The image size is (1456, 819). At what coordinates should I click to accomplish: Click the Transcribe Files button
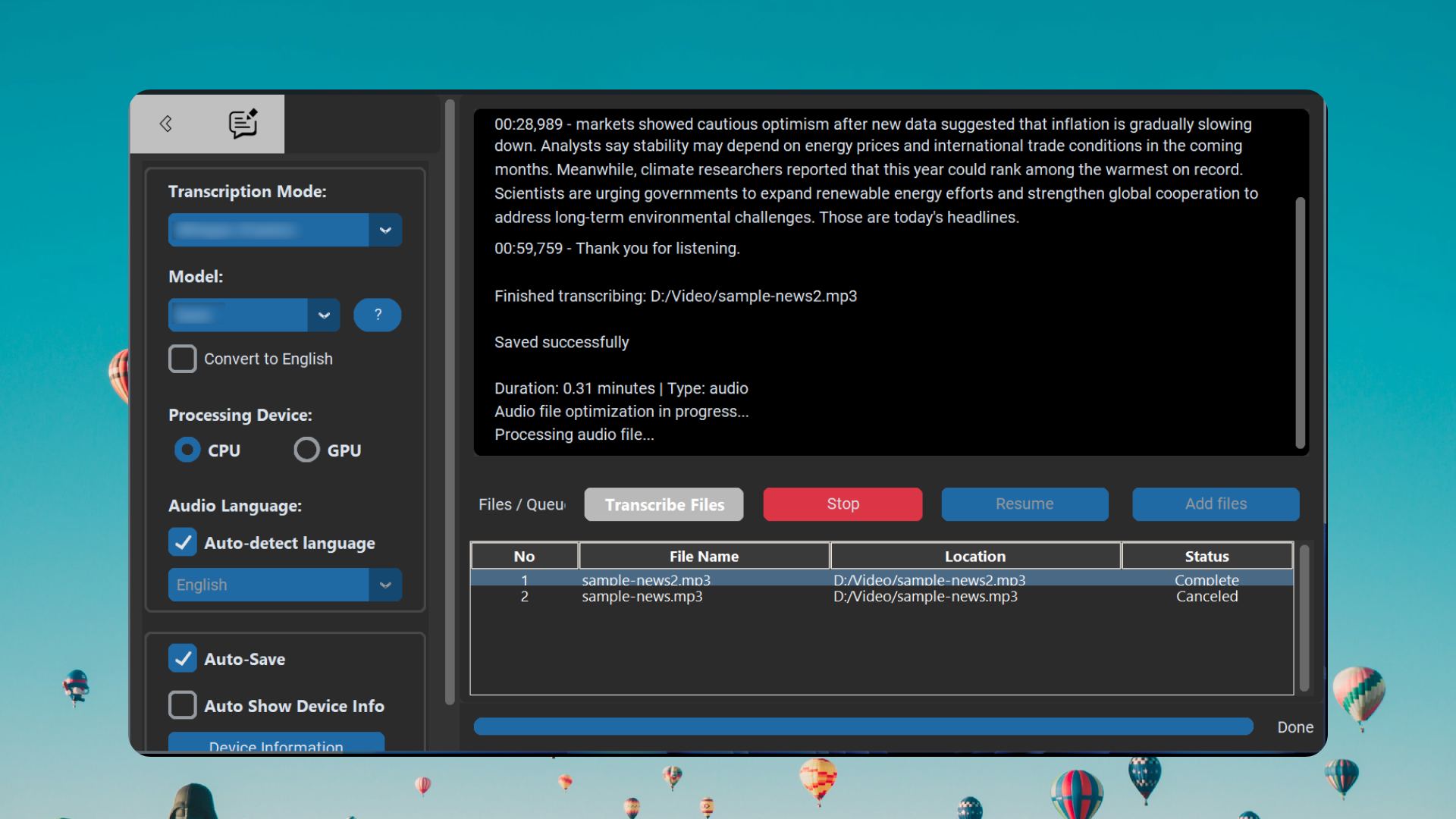pyautogui.click(x=664, y=504)
